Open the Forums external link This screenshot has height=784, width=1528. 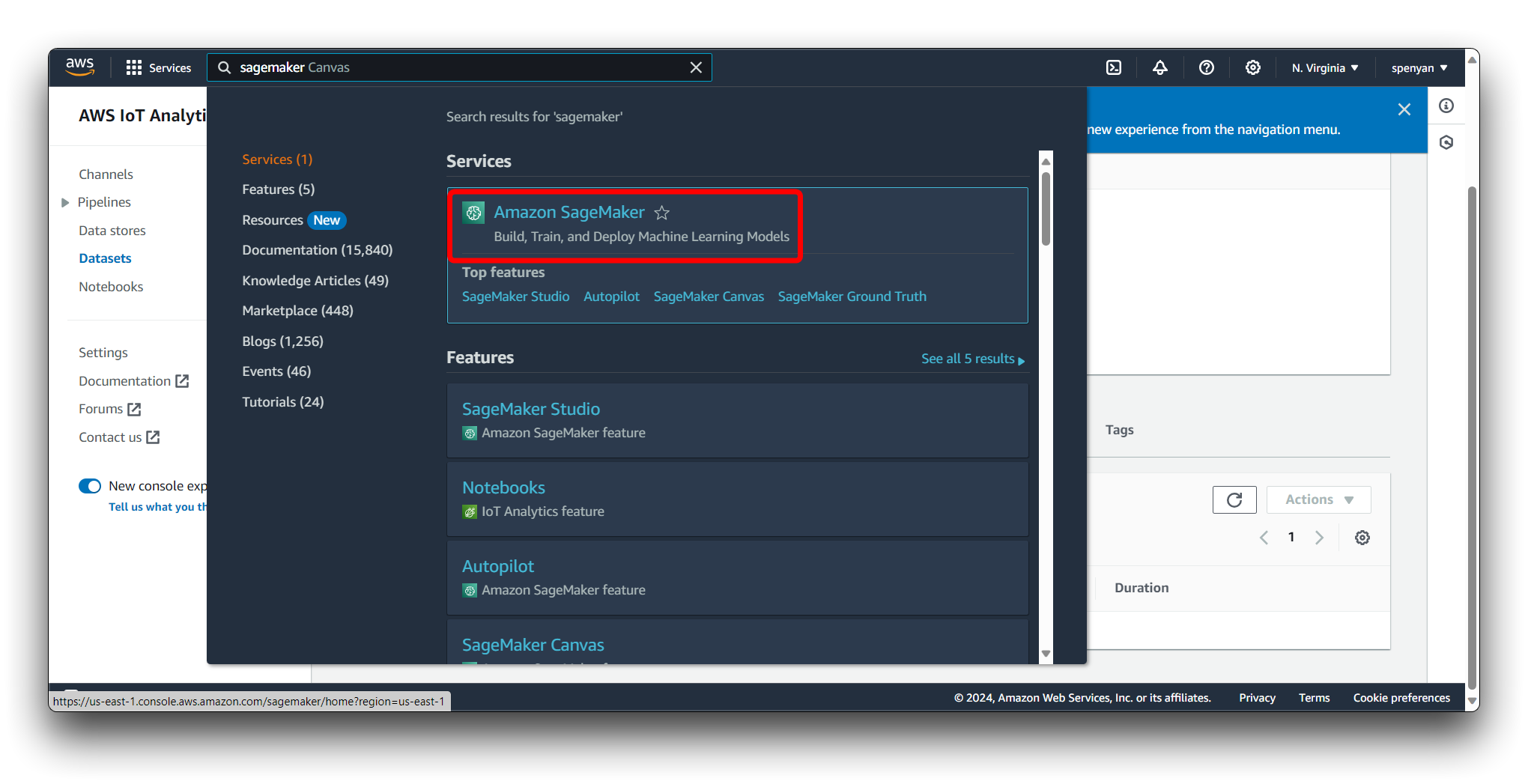coord(109,409)
